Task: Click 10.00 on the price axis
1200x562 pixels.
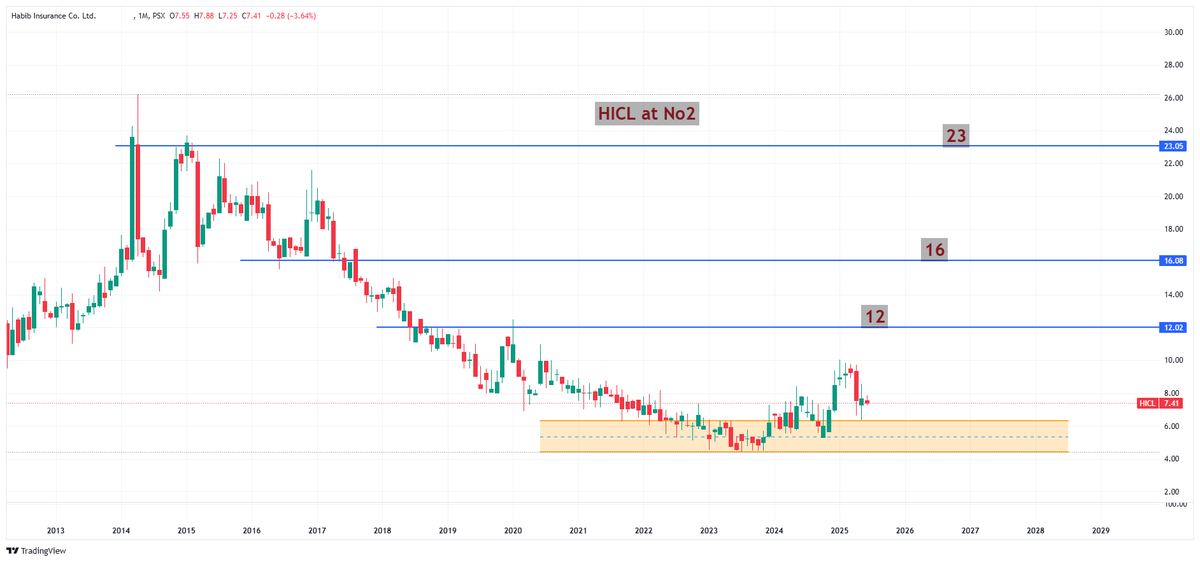Action: [1173, 360]
